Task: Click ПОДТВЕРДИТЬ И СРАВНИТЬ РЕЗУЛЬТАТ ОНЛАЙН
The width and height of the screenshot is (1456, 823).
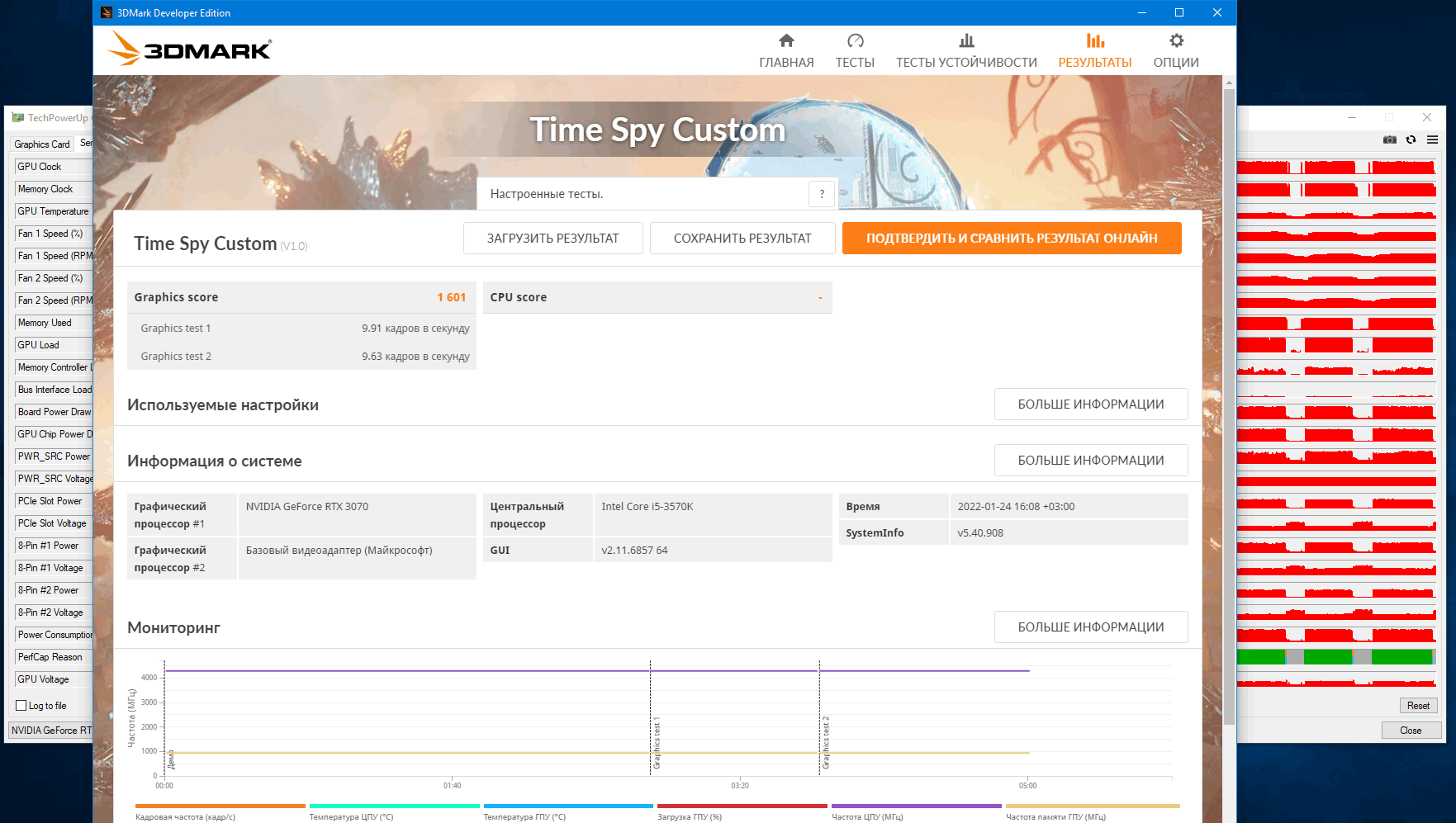Action: 1012,238
